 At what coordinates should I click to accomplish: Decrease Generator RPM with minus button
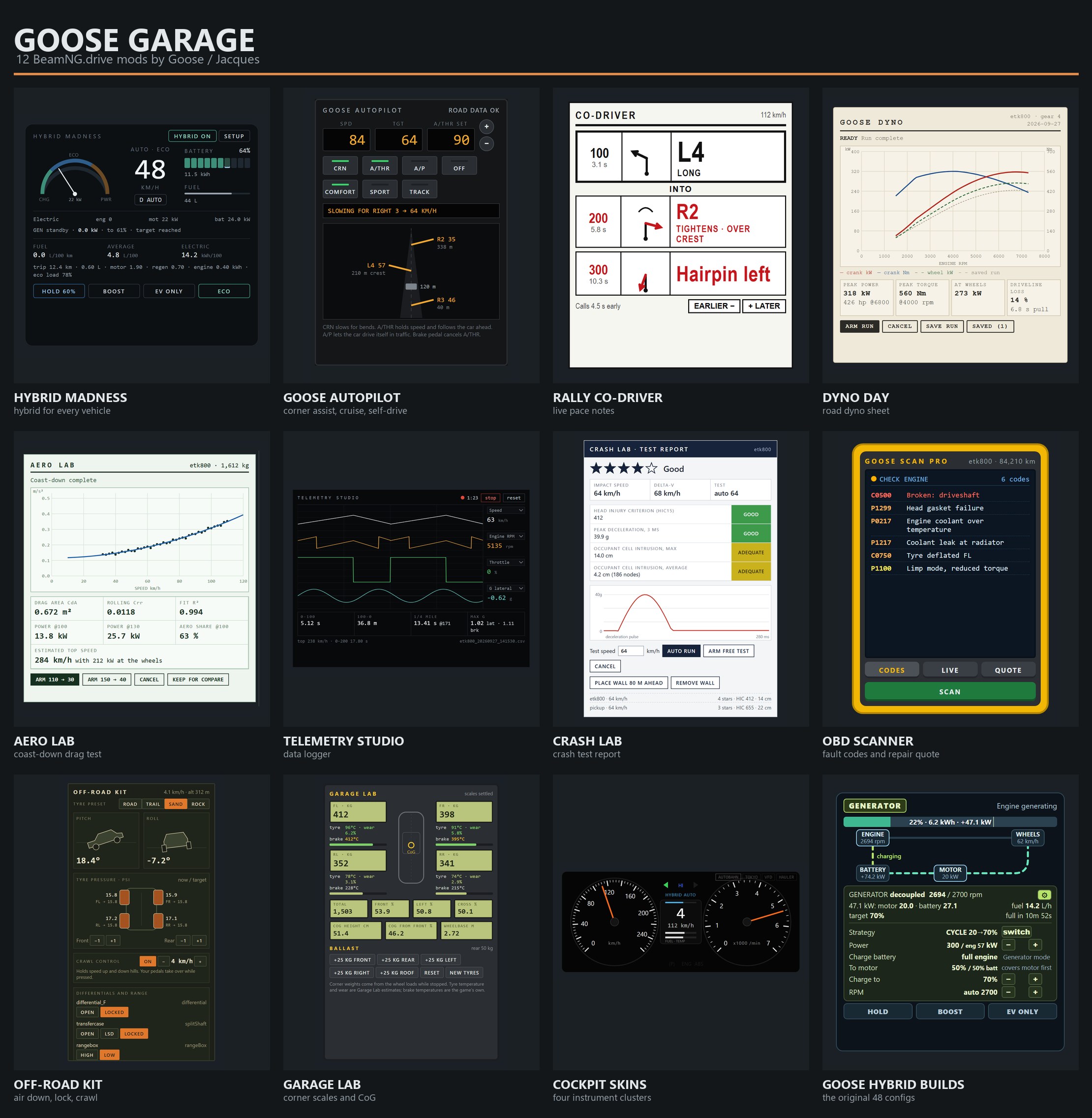(1009, 992)
